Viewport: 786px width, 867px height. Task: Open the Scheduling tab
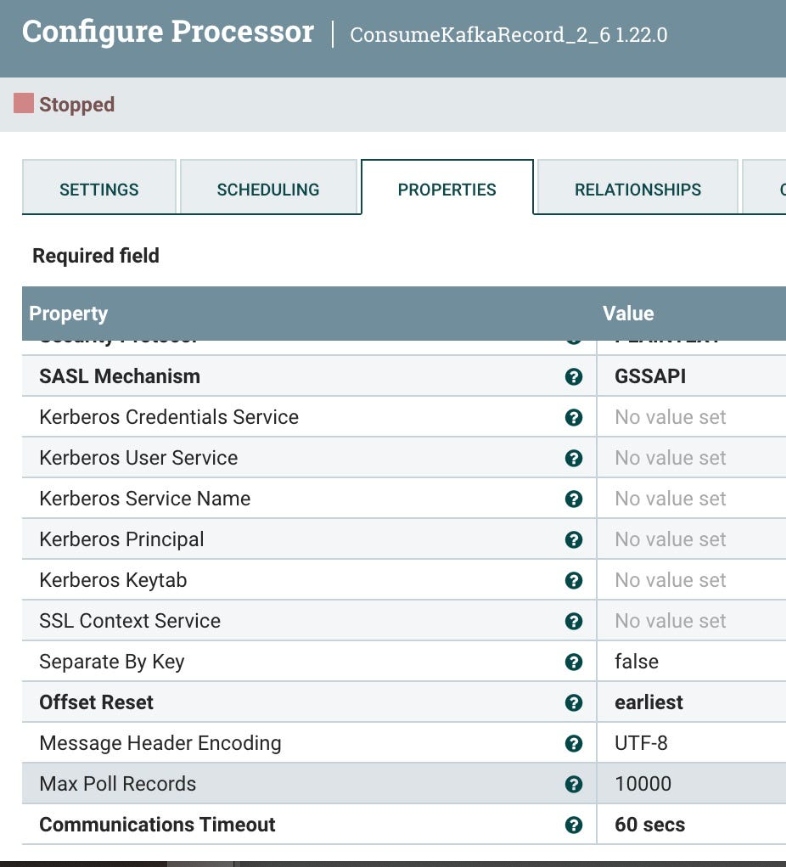(270, 186)
